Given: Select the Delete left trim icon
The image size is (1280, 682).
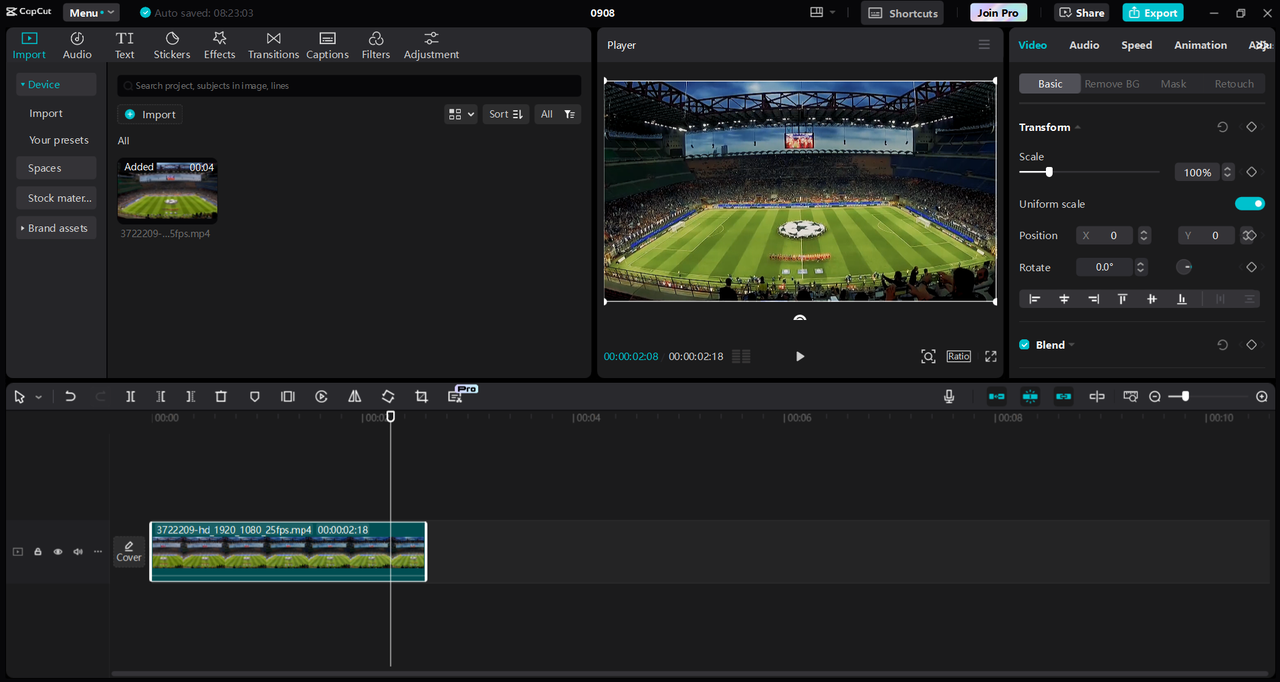Looking at the screenshot, I should (x=160, y=397).
